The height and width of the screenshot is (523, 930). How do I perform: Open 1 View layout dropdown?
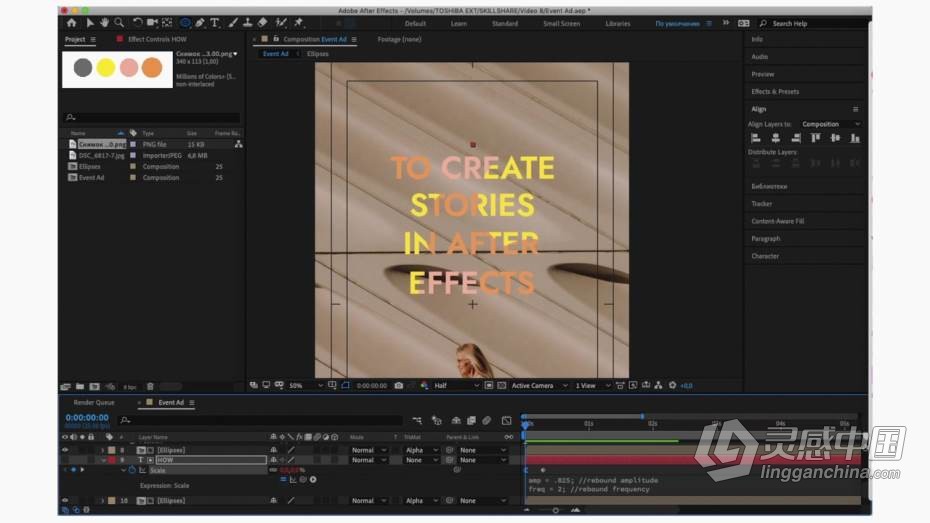pos(592,385)
